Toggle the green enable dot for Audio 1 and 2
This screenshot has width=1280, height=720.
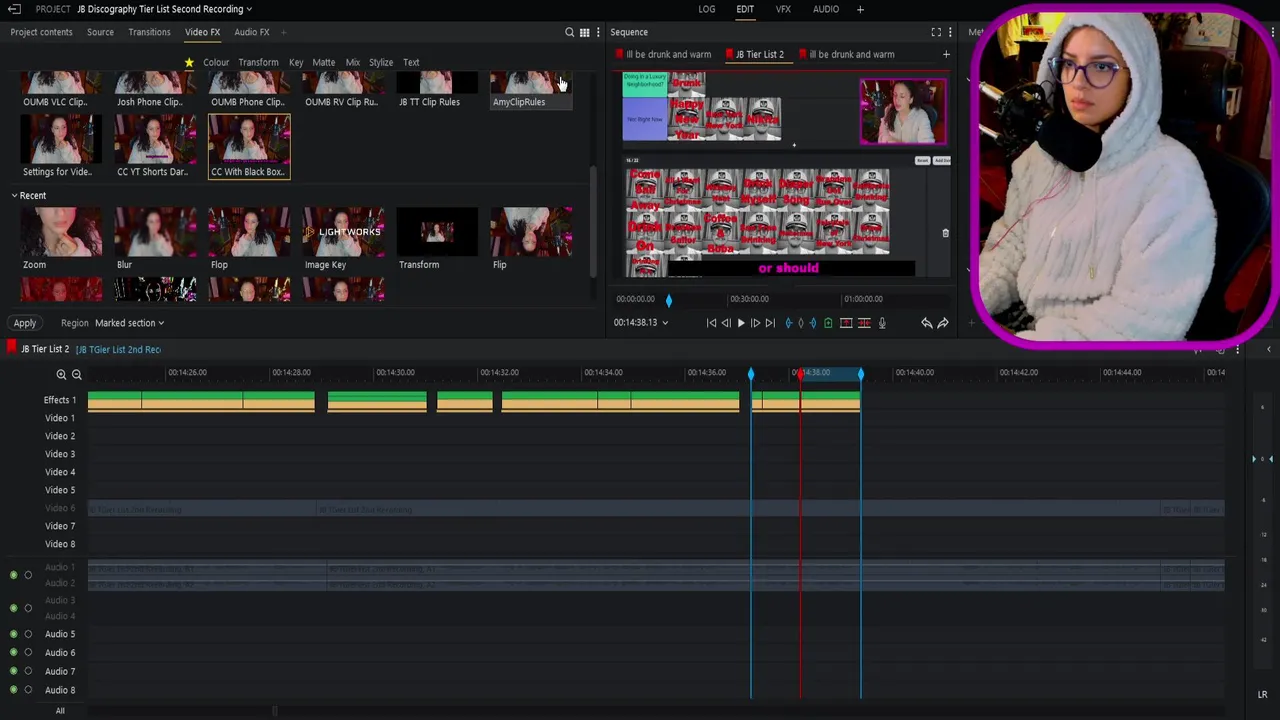pos(13,575)
